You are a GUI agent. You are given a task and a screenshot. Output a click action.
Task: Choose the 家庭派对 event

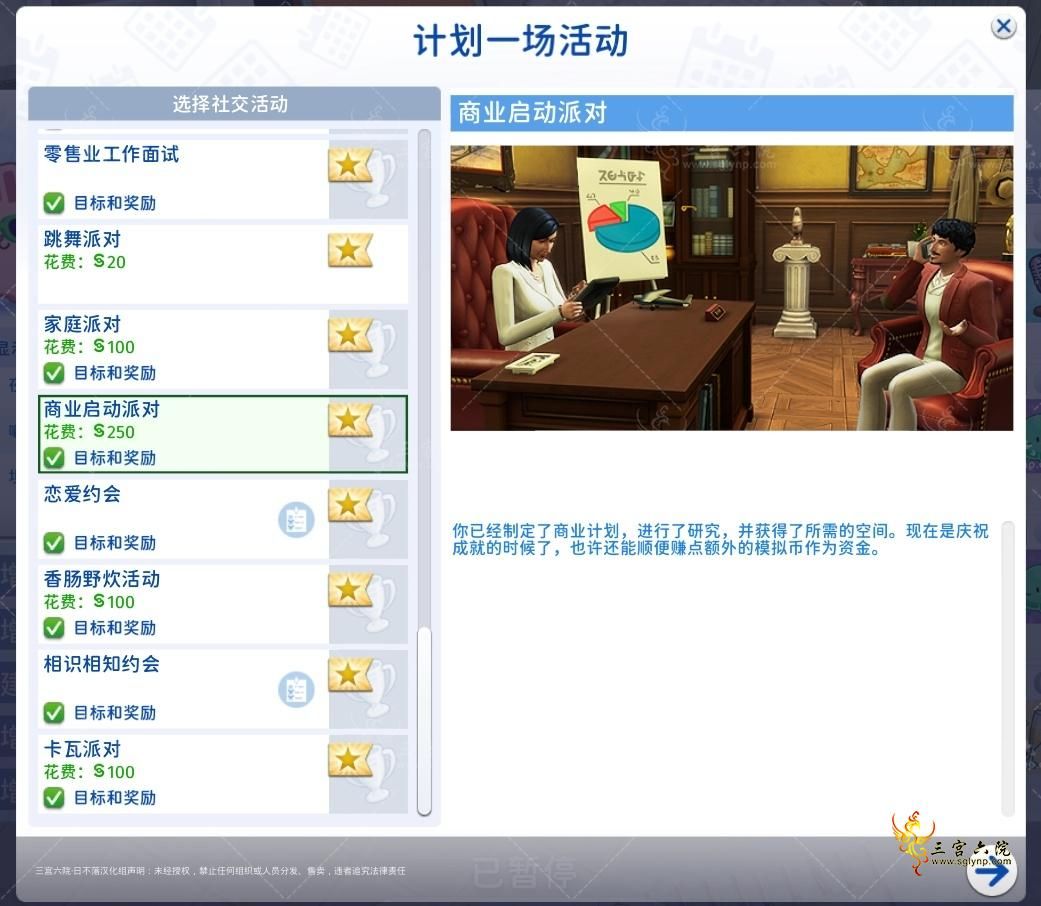tap(222, 349)
